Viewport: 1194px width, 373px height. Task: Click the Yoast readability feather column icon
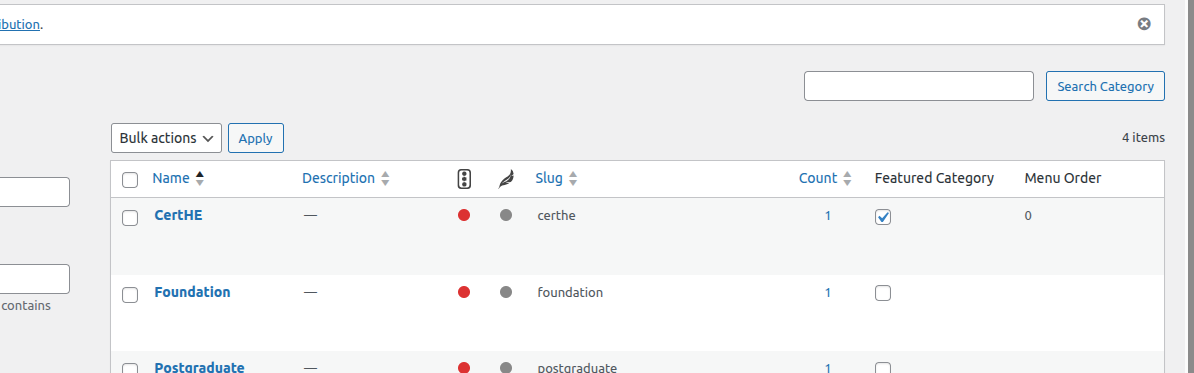point(506,179)
